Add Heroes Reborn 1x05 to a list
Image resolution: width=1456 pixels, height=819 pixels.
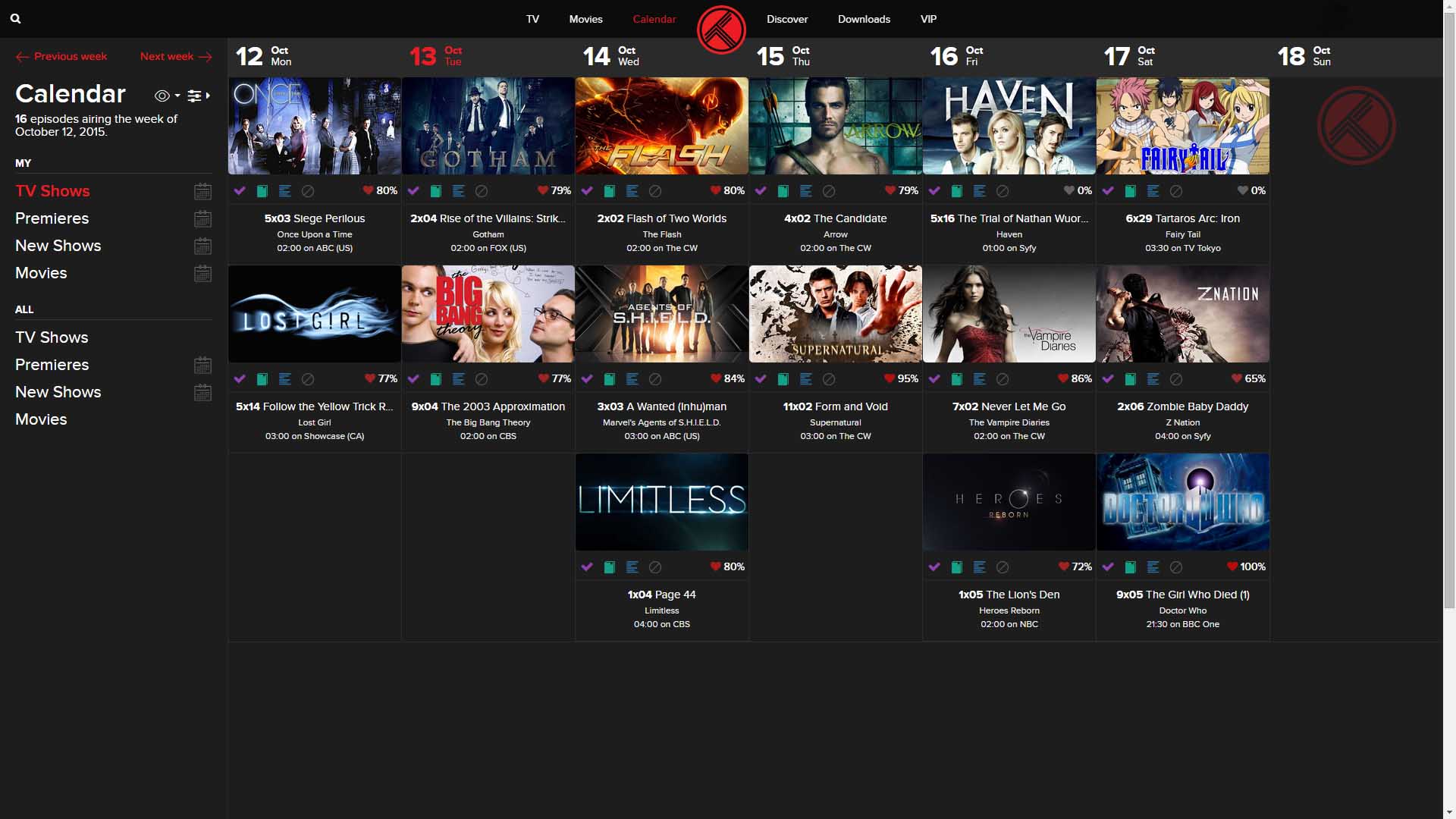coord(980,567)
